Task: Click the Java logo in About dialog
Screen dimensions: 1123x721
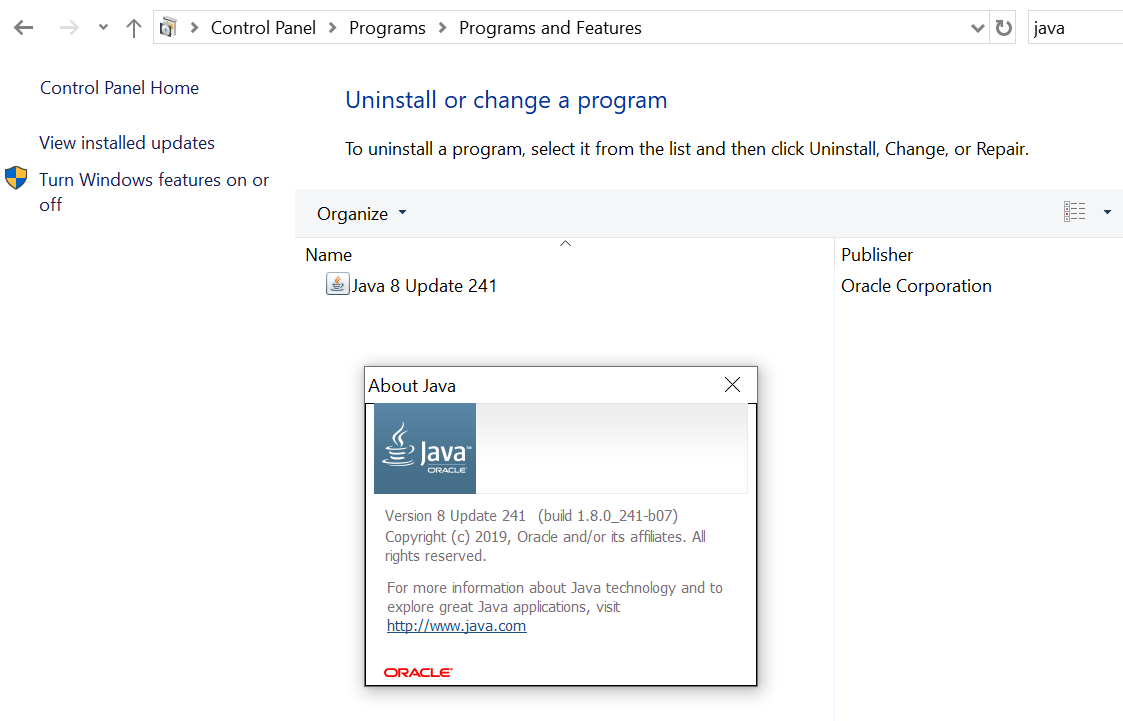Action: pos(425,448)
